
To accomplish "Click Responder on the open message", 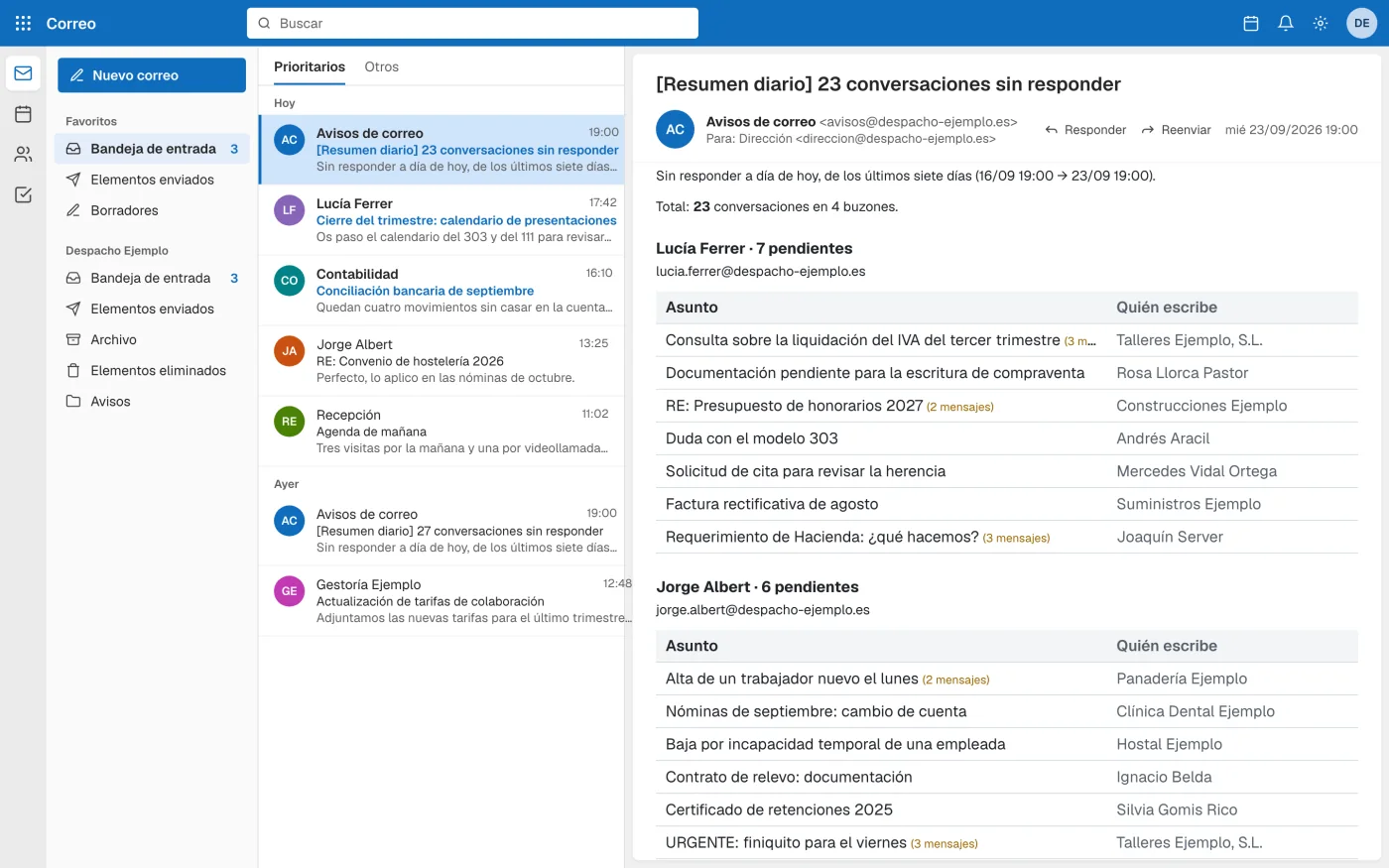I will 1085,130.
